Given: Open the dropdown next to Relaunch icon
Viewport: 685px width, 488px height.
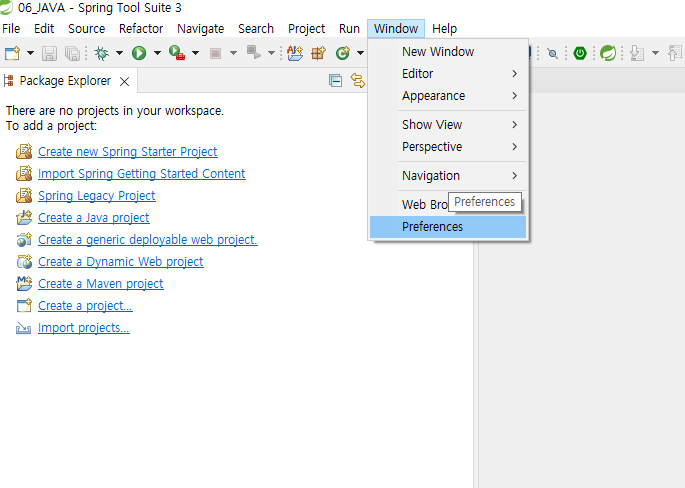Looking at the screenshot, I should pos(271,53).
